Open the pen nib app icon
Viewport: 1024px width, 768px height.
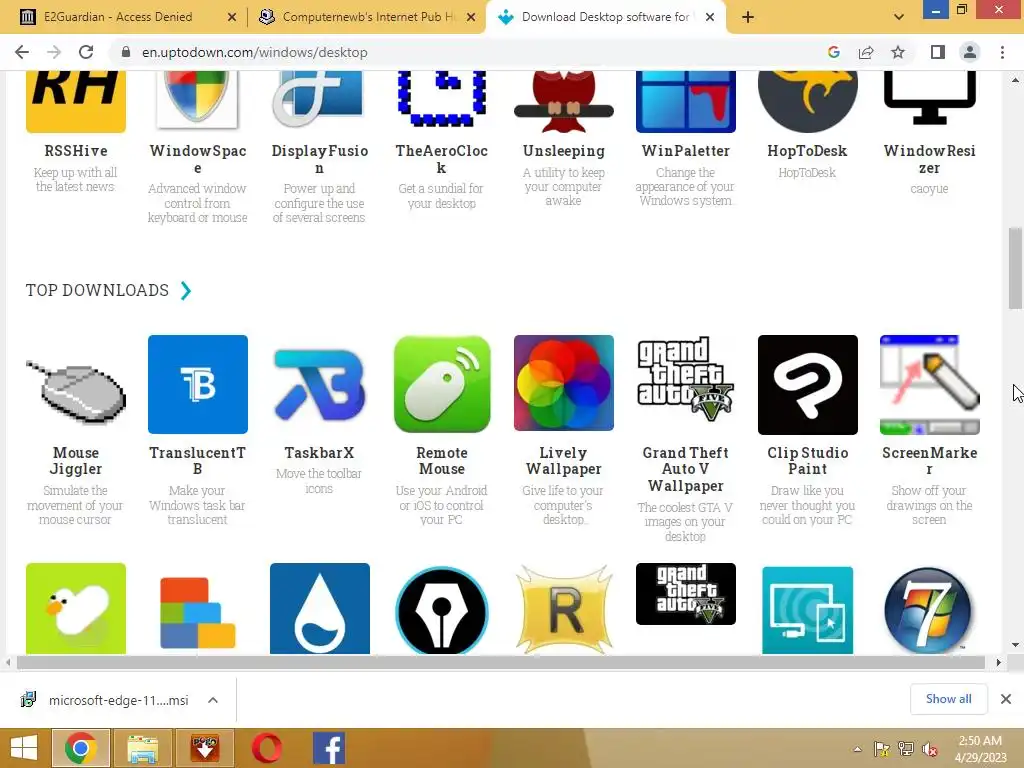click(x=442, y=610)
